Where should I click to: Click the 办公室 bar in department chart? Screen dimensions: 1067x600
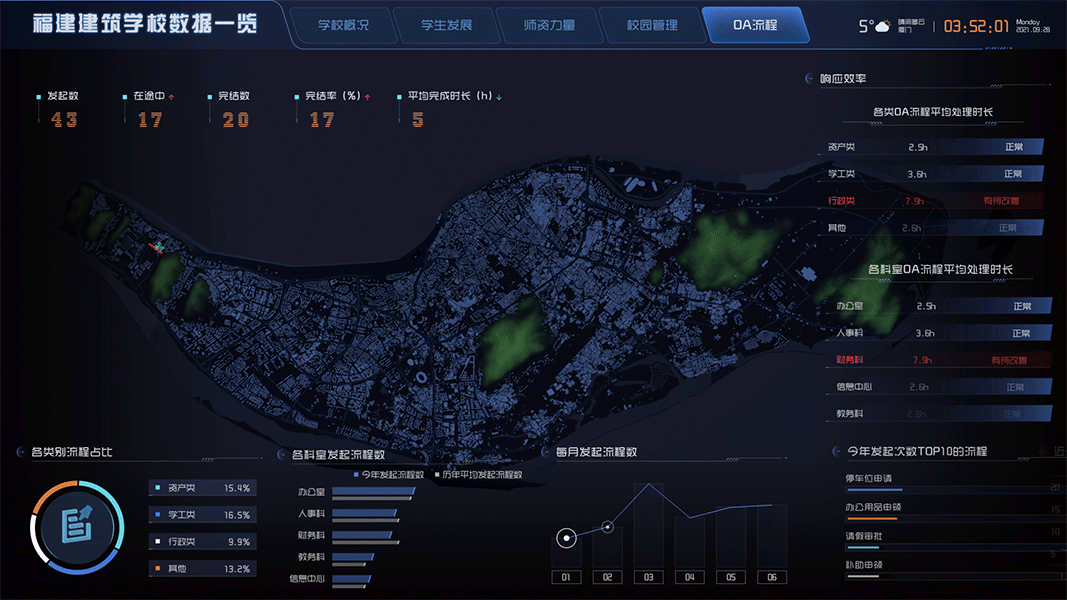point(374,491)
